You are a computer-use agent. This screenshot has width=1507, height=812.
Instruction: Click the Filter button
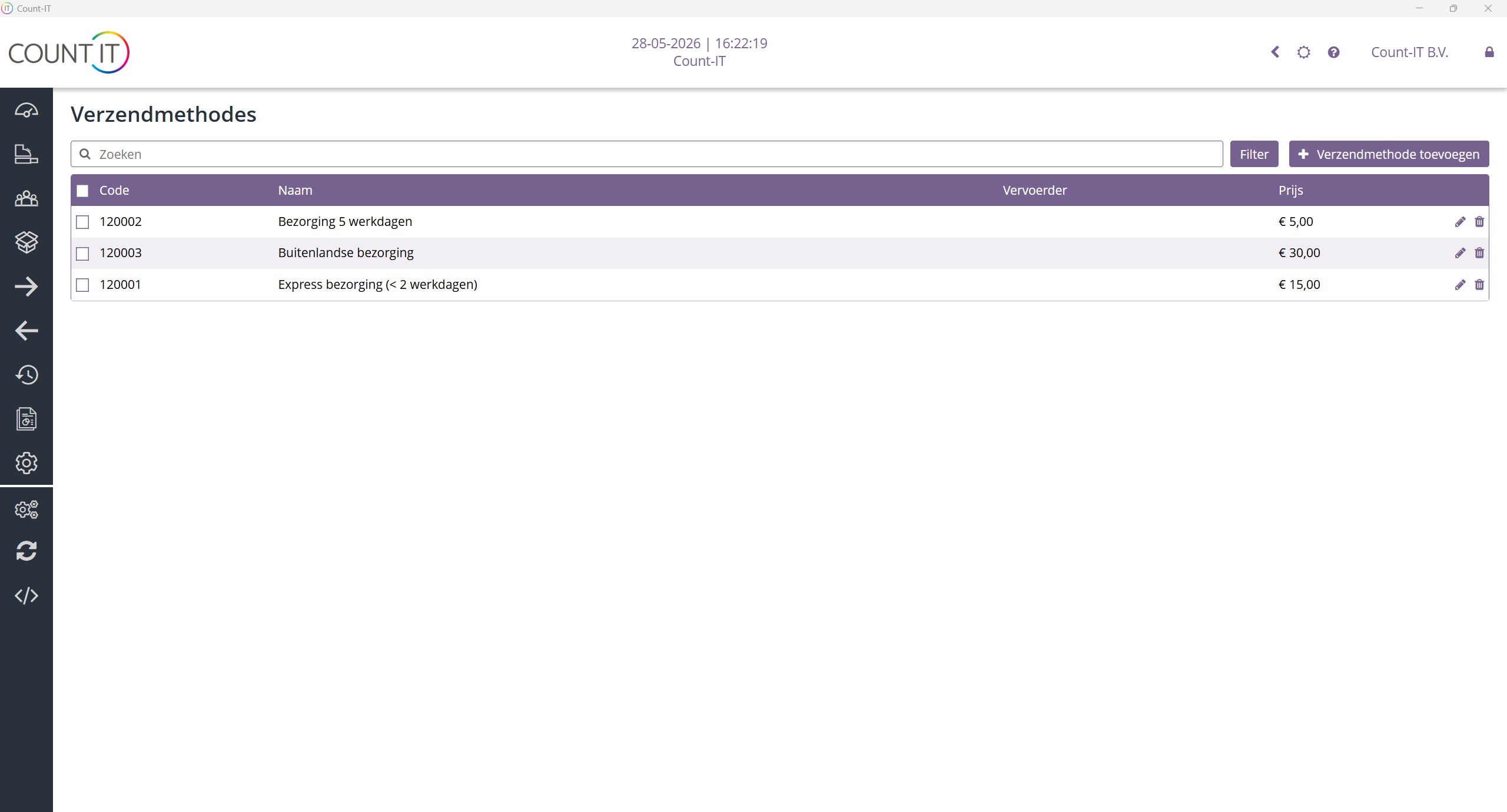[x=1254, y=154]
